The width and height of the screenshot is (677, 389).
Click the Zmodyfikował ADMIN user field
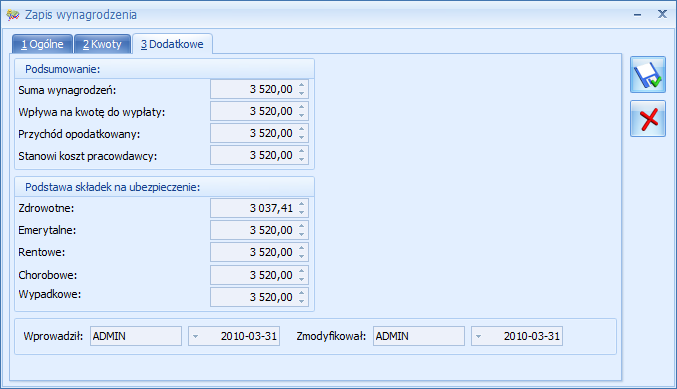click(419, 336)
